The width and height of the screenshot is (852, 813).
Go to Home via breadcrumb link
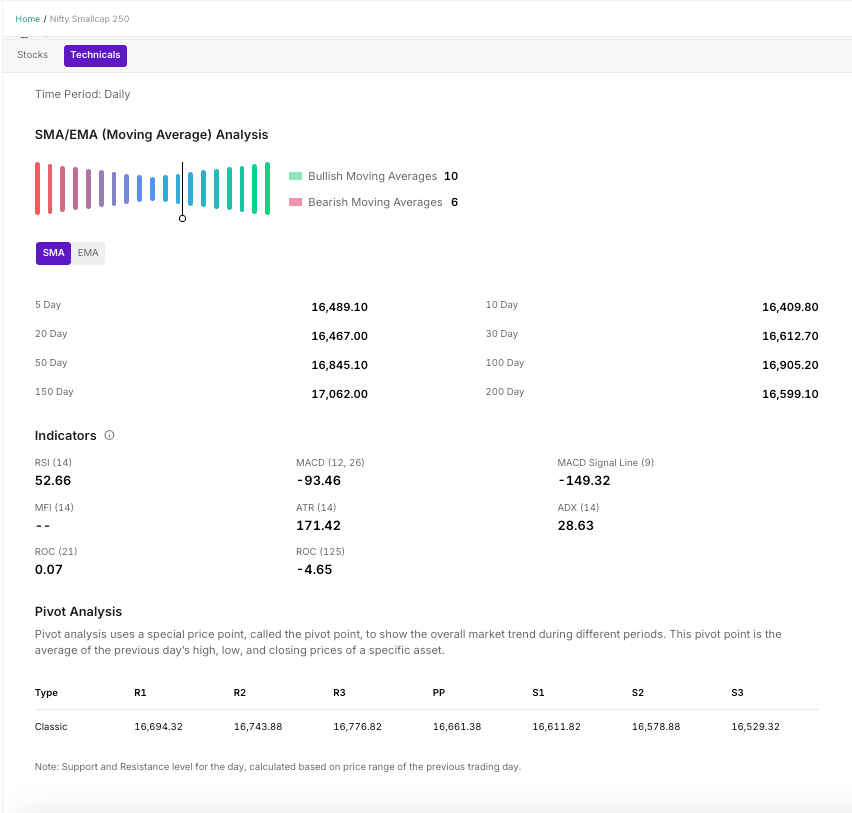coord(28,19)
